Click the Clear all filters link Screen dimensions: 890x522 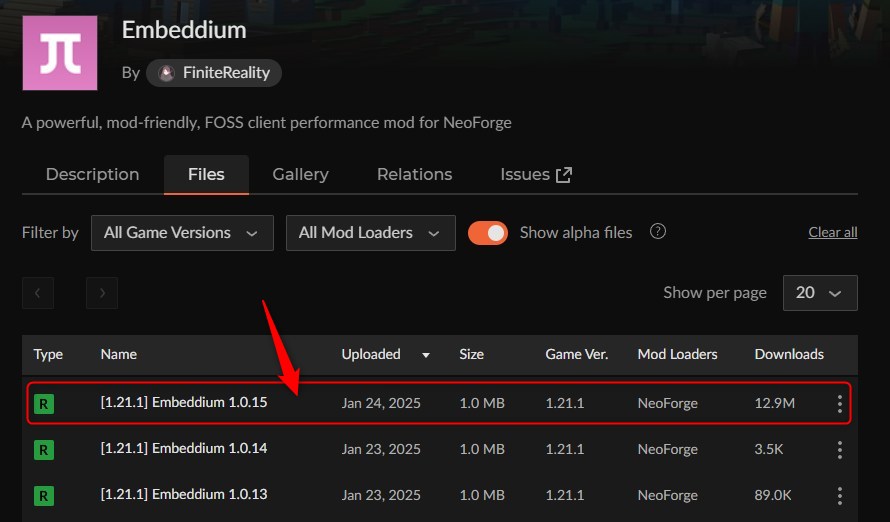[x=833, y=232]
